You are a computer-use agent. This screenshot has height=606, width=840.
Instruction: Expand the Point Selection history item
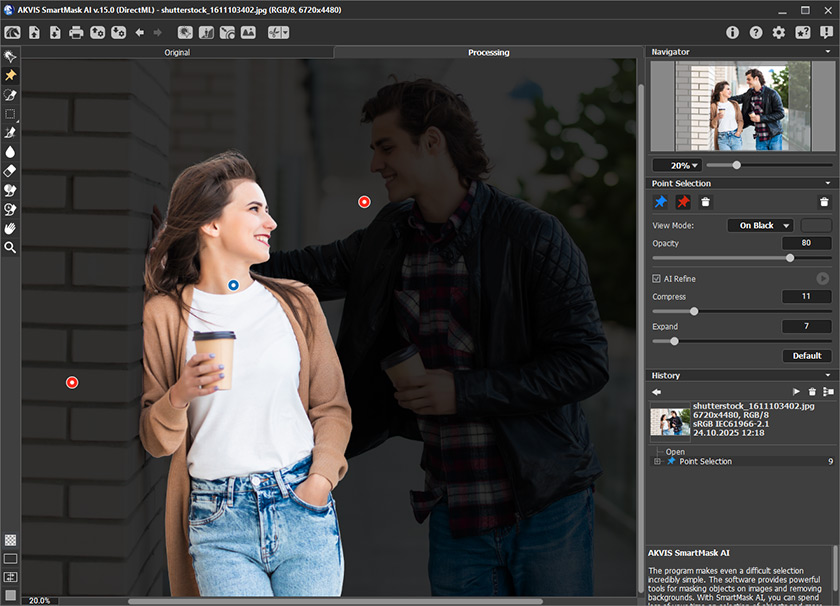pyautogui.click(x=657, y=461)
